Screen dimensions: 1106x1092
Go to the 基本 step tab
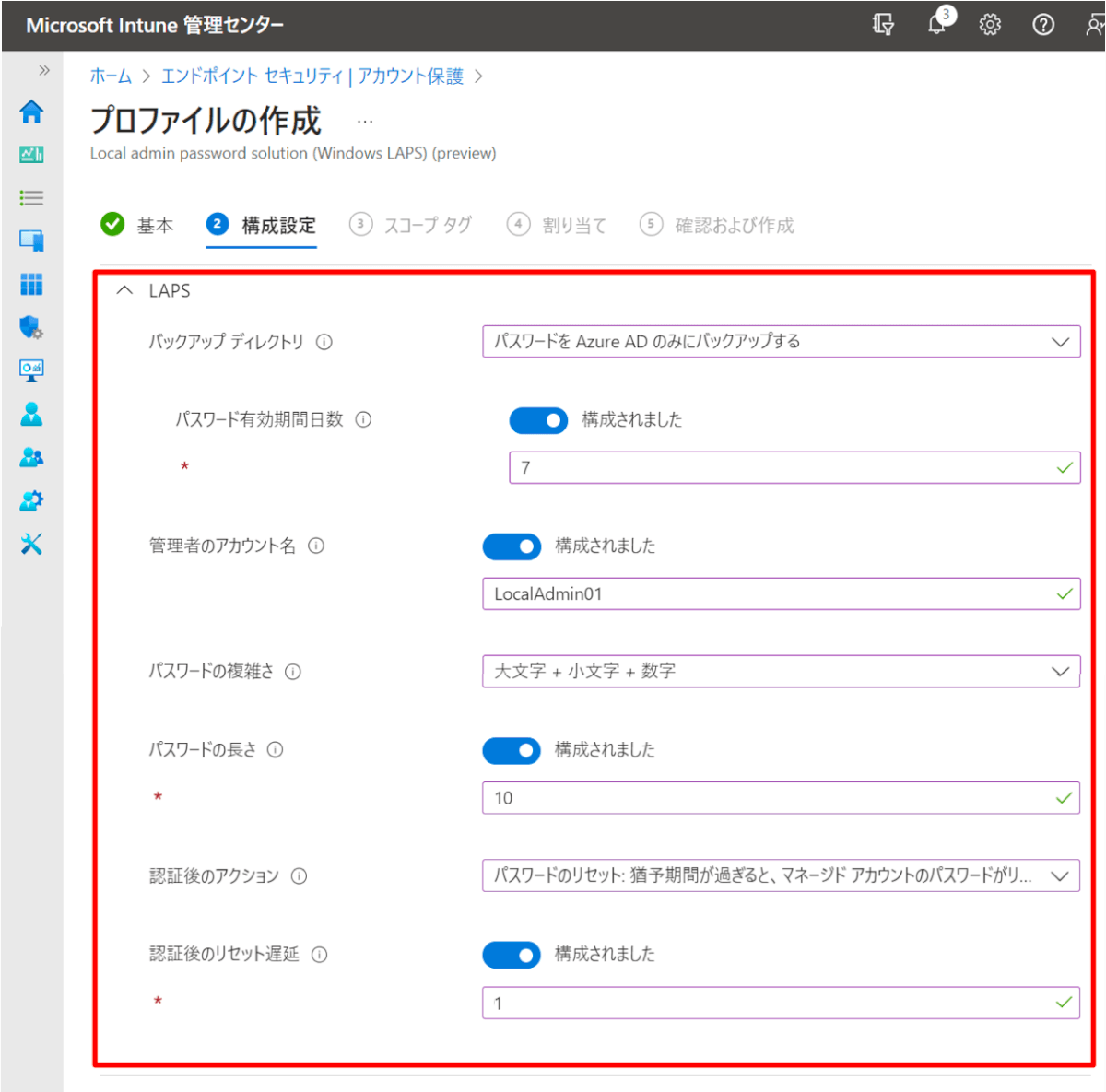coord(137,225)
